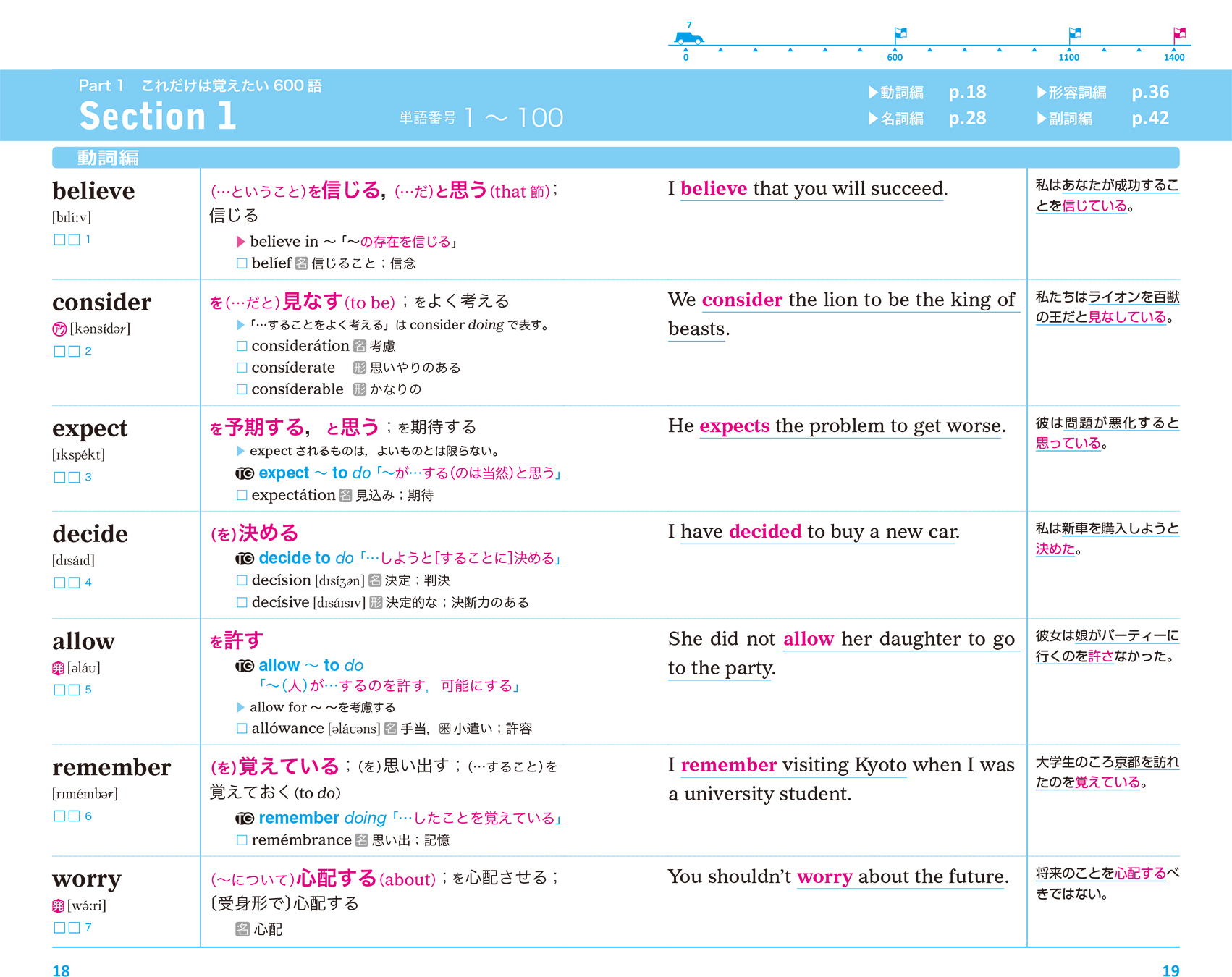Tick the checkbox before 'belíef'

point(242,263)
